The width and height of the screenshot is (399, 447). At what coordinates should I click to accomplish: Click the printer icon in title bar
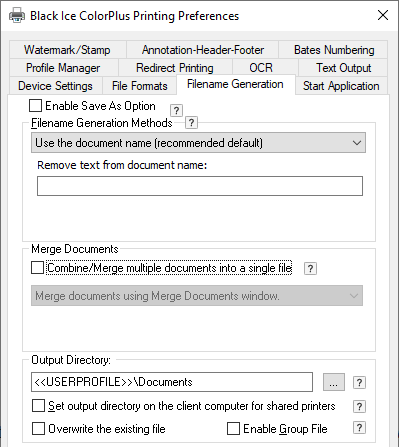click(x=17, y=15)
